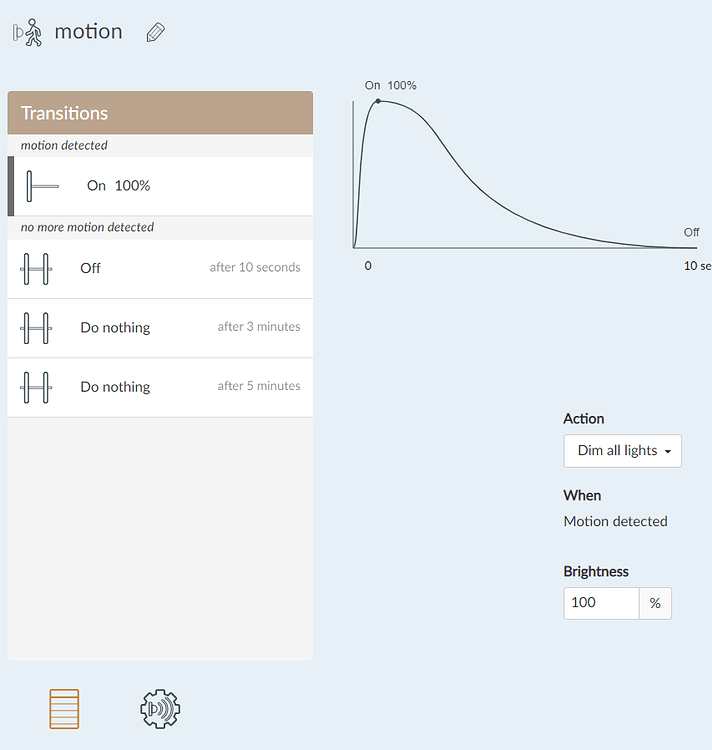
Task: Click the Off label on the graph
Action: (x=691, y=232)
